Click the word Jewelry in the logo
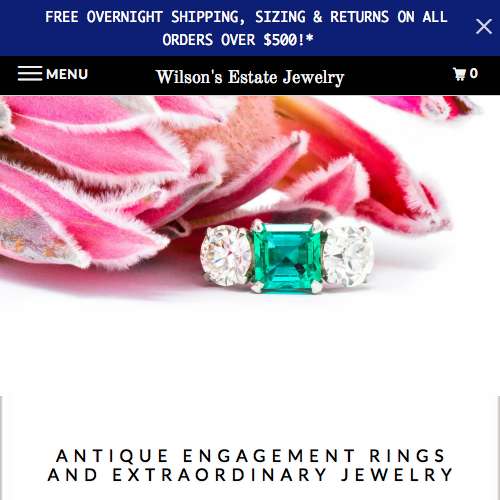Screen dimensions: 500x500 click(x=313, y=78)
